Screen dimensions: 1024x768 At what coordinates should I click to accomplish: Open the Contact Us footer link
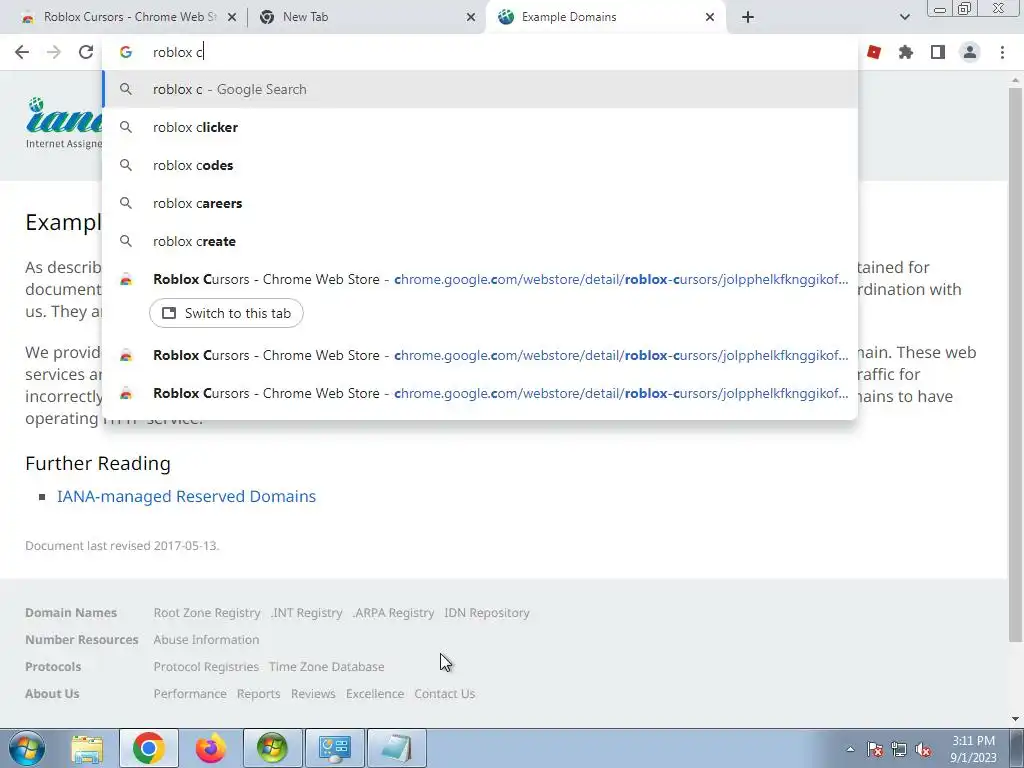445,694
